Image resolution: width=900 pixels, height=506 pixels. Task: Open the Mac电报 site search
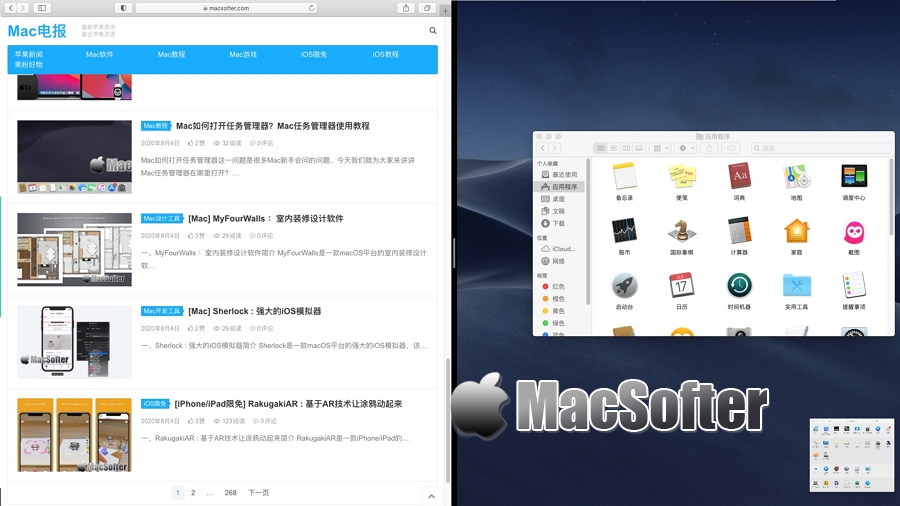[433, 30]
